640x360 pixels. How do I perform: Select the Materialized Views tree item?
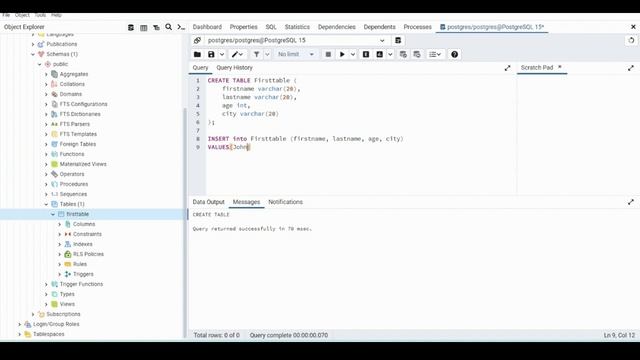tap(83, 164)
